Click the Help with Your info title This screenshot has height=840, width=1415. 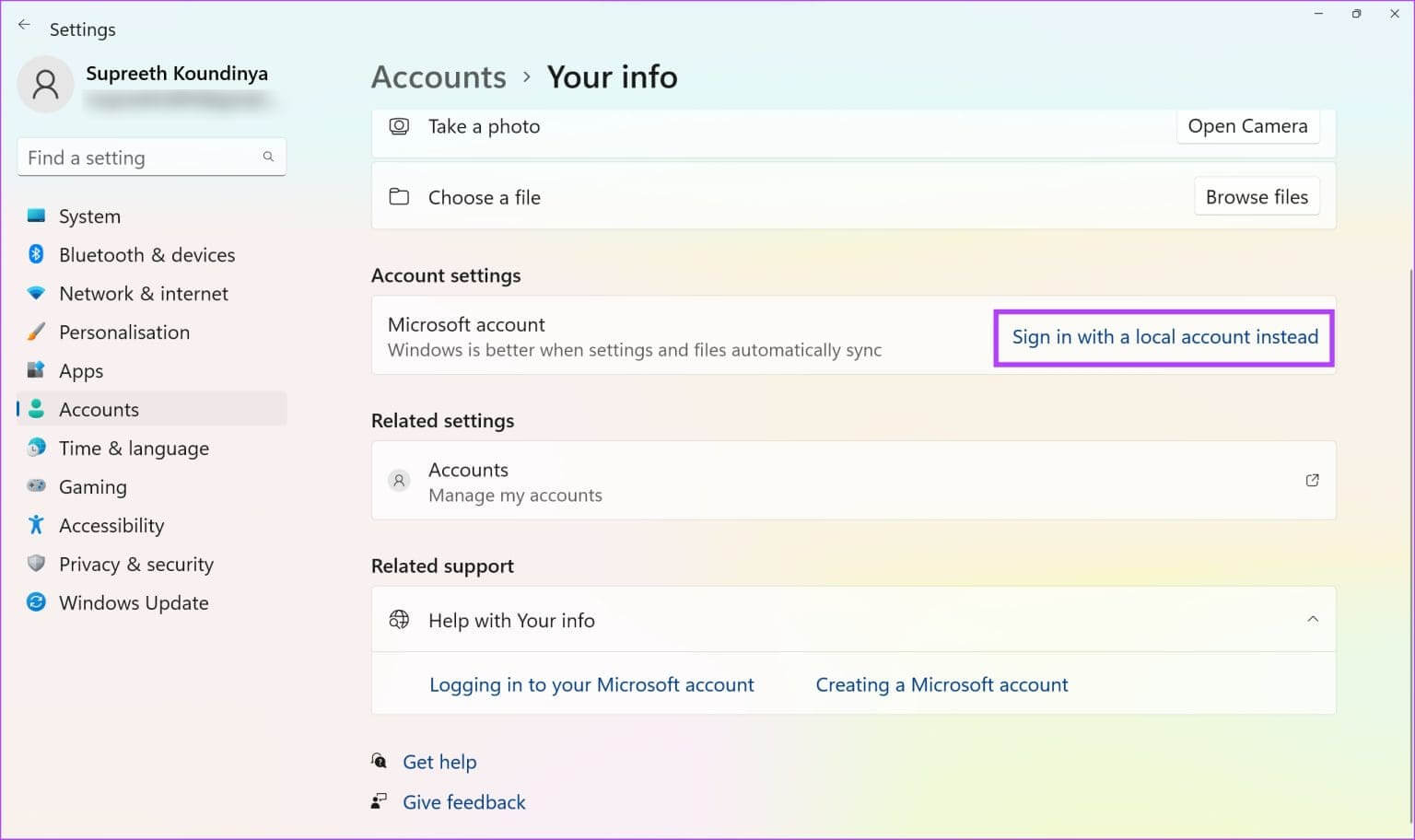pyautogui.click(x=511, y=621)
